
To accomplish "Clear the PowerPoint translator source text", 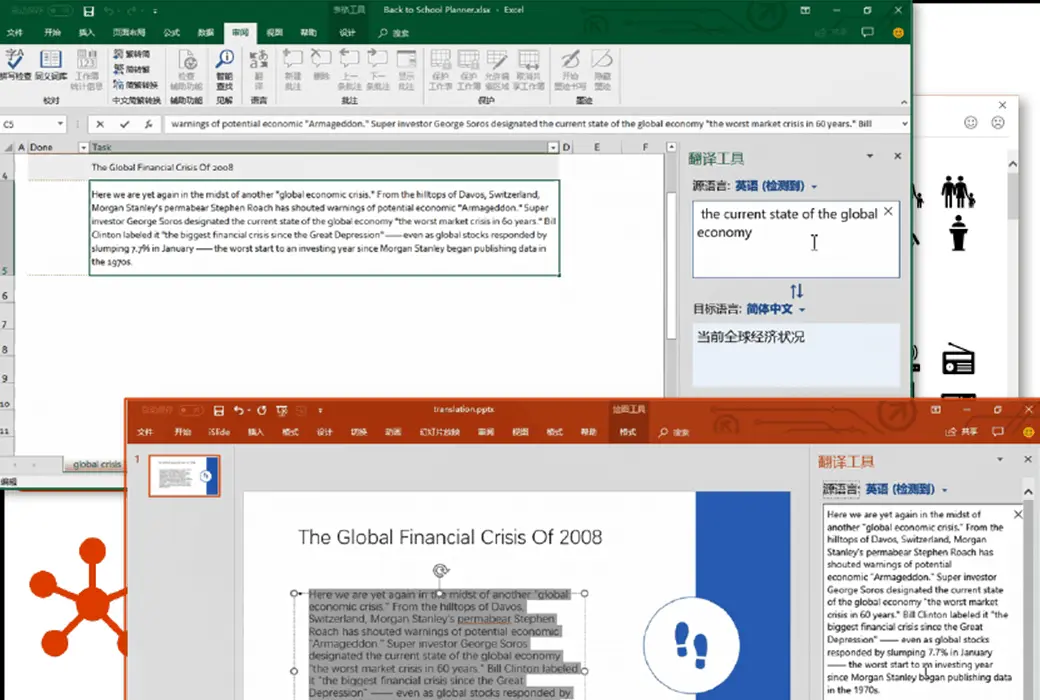I will pos(1018,514).
